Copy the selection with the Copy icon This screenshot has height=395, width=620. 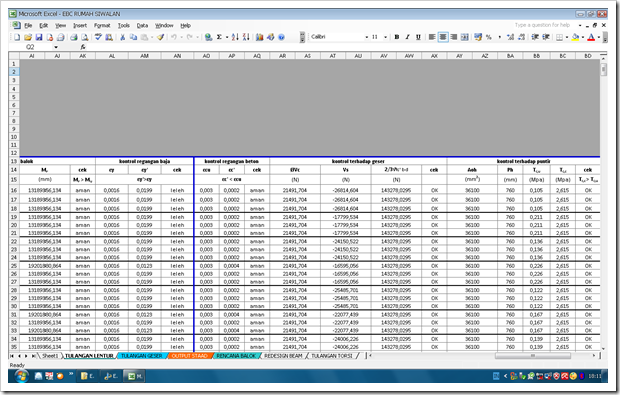coord(133,37)
